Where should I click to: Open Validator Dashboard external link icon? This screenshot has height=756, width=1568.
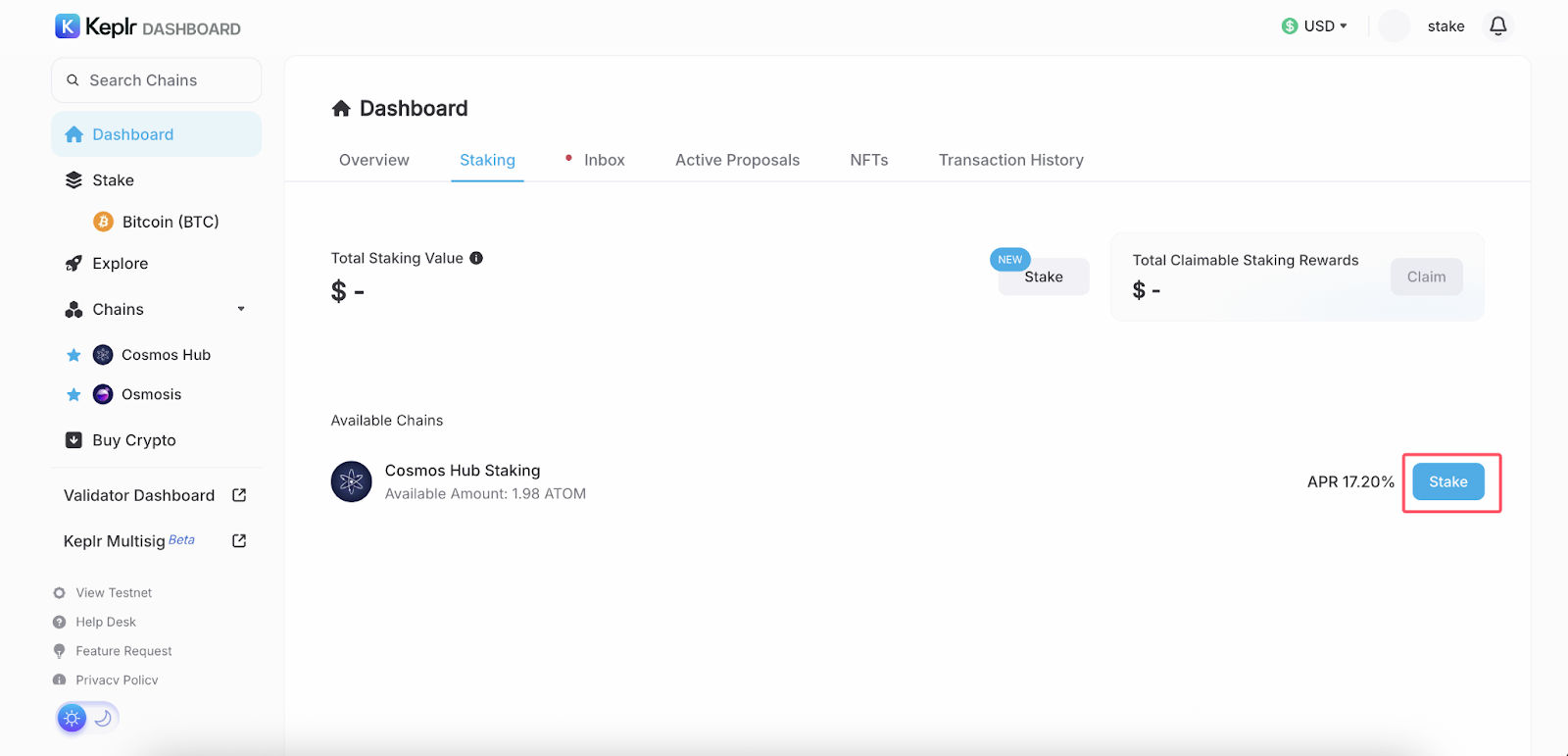(x=239, y=495)
